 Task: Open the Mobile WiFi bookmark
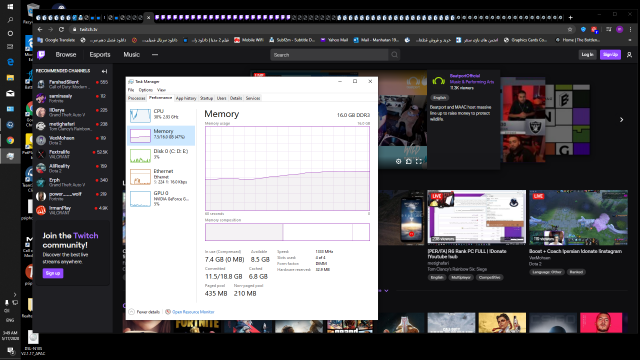(249, 40)
